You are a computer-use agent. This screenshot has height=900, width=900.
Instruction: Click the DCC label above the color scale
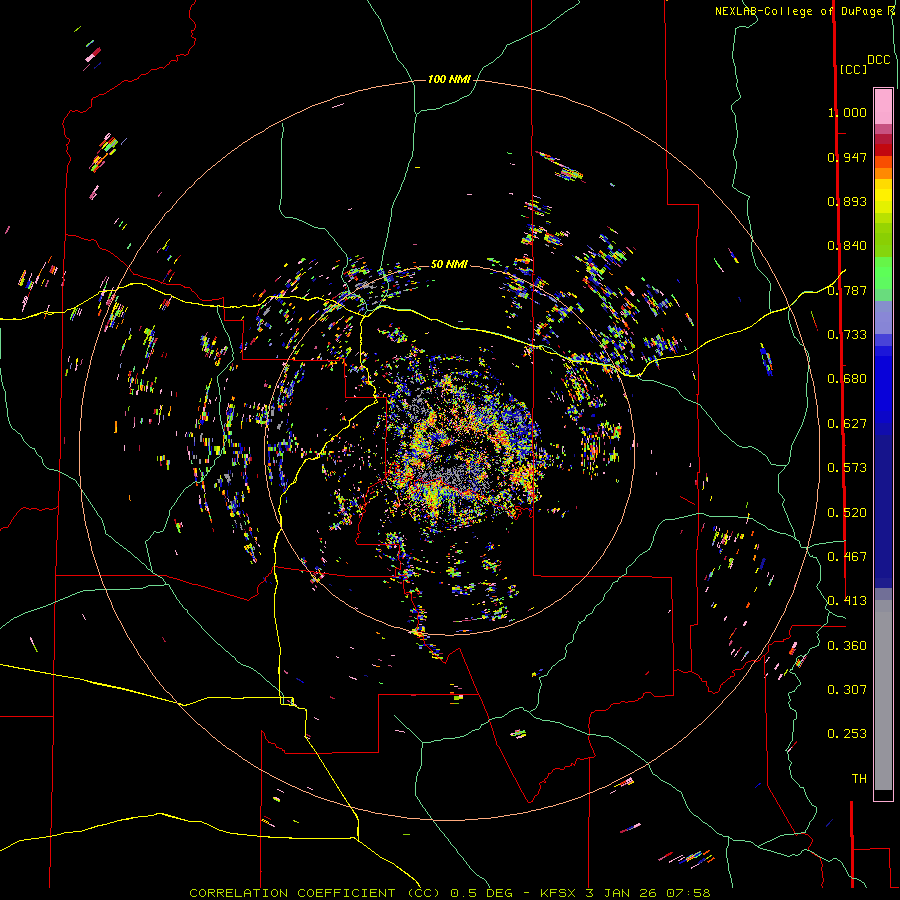click(878, 60)
